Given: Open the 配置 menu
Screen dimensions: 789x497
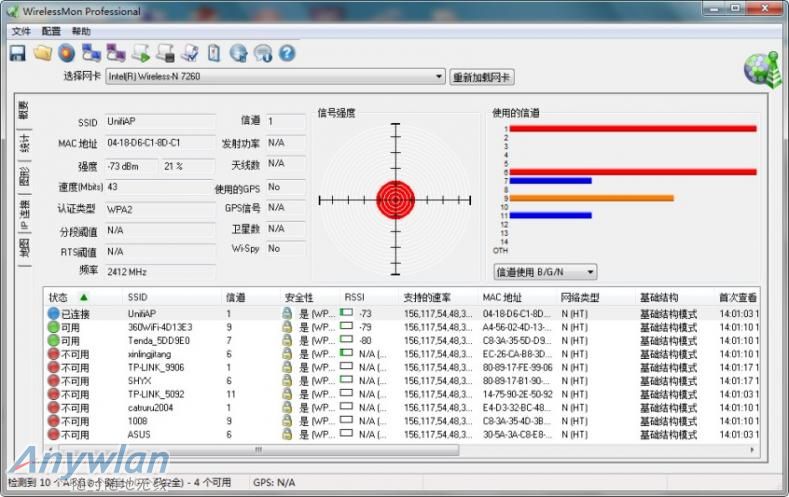Looking at the screenshot, I should (51, 31).
